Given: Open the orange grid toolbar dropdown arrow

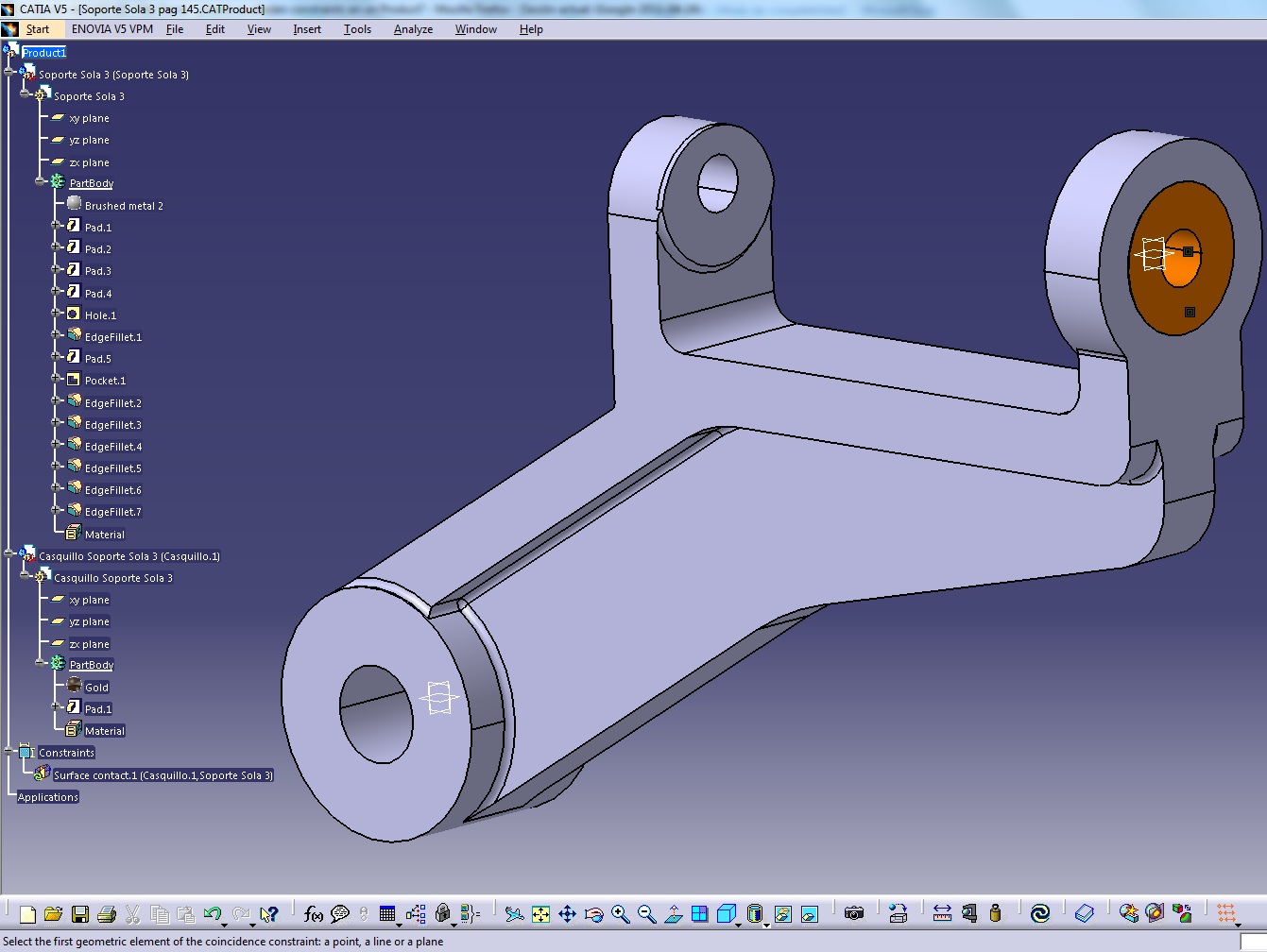Looking at the screenshot, I should pyautogui.click(x=1239, y=925).
